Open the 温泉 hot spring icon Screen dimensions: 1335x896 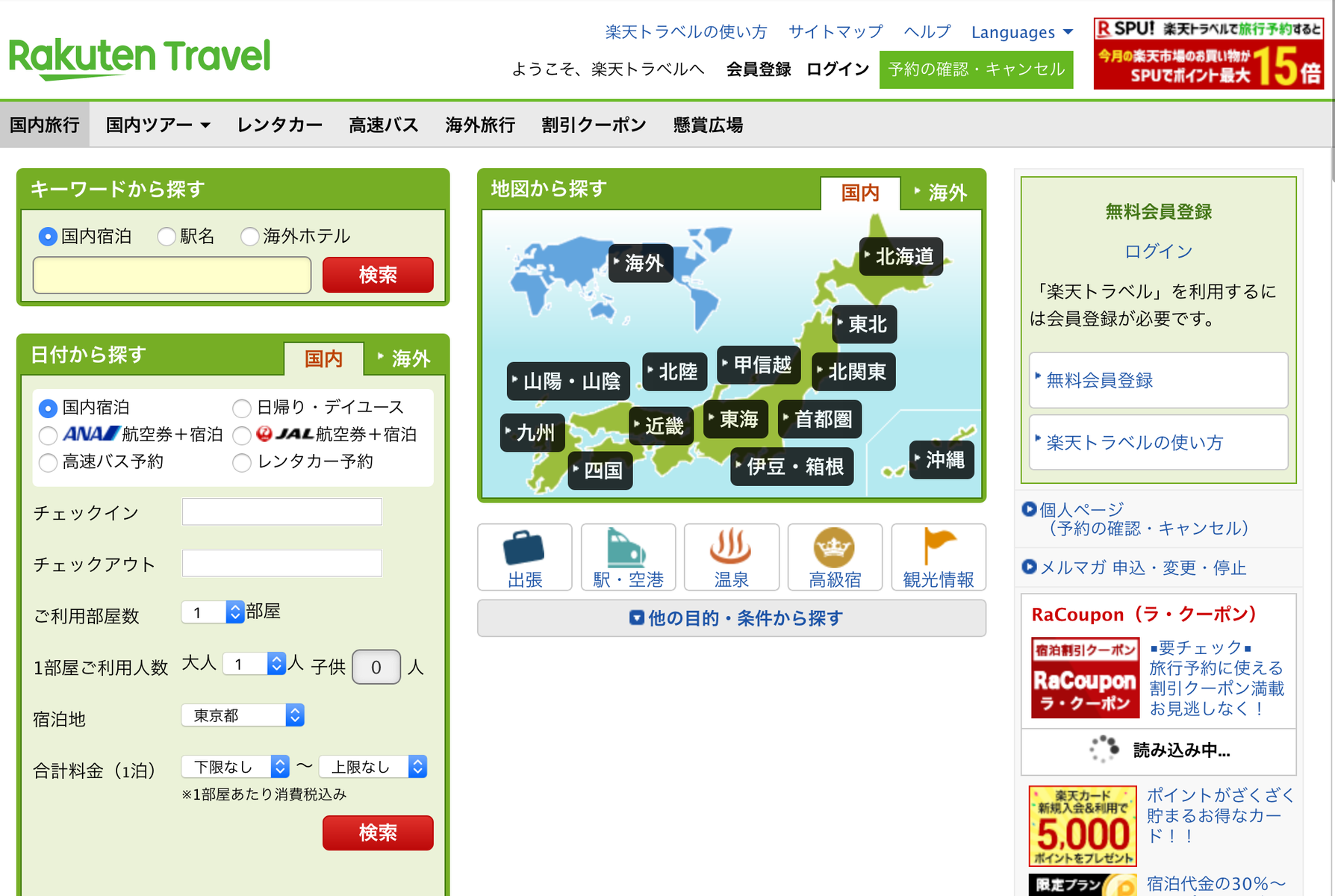(x=732, y=557)
